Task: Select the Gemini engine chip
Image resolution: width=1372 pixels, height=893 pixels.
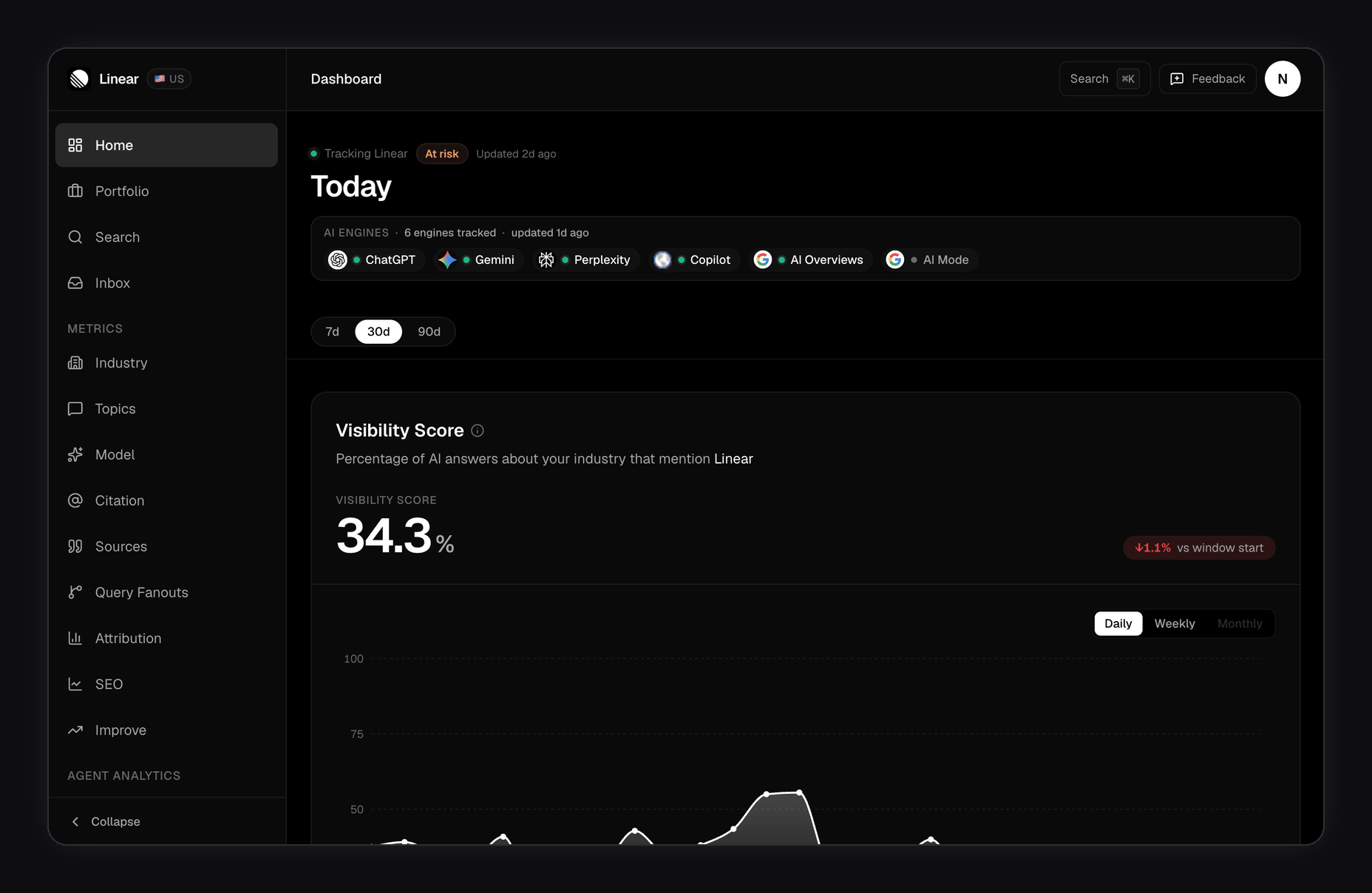Action: point(478,259)
